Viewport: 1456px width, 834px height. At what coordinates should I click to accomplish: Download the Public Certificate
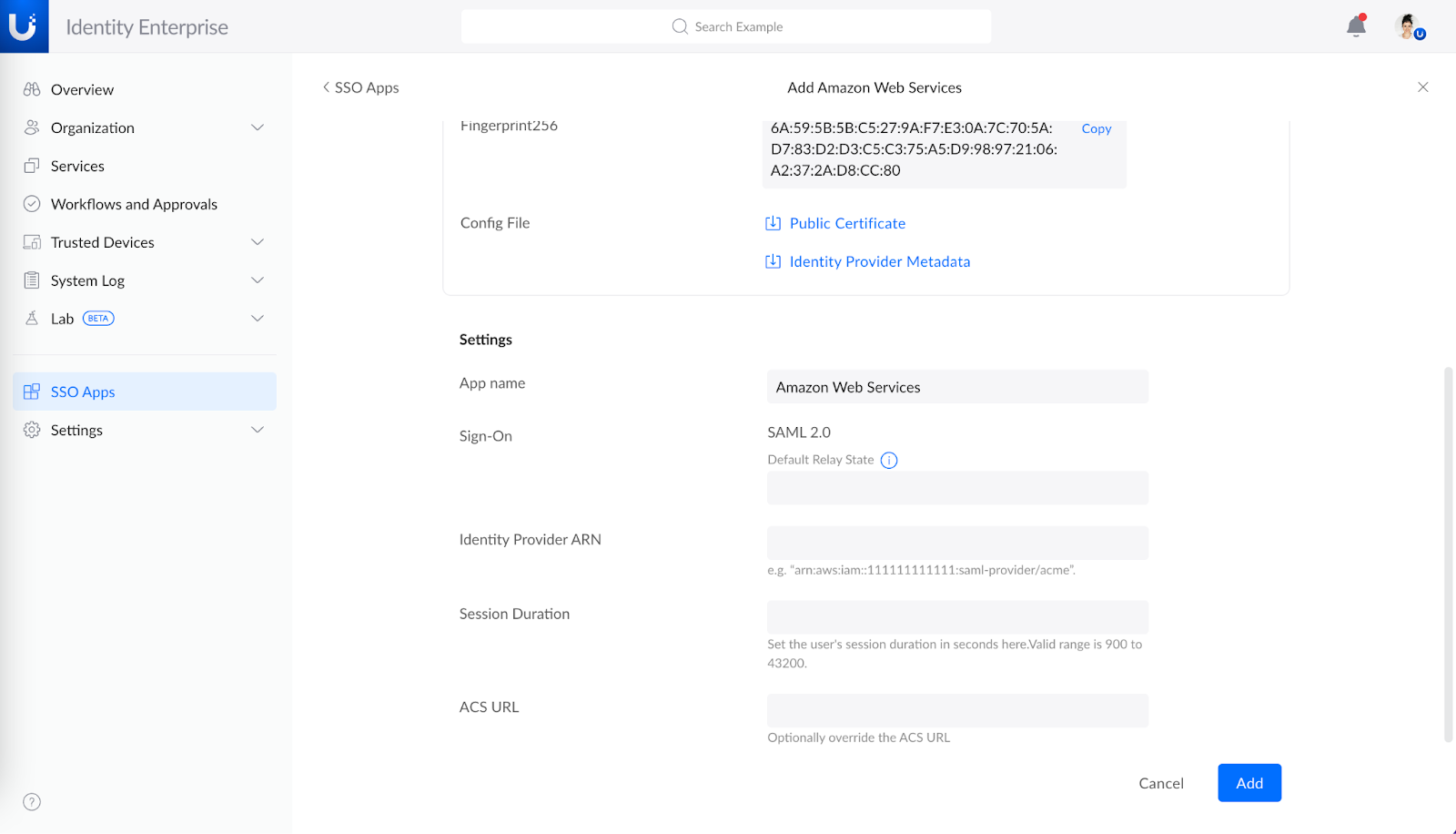847,223
